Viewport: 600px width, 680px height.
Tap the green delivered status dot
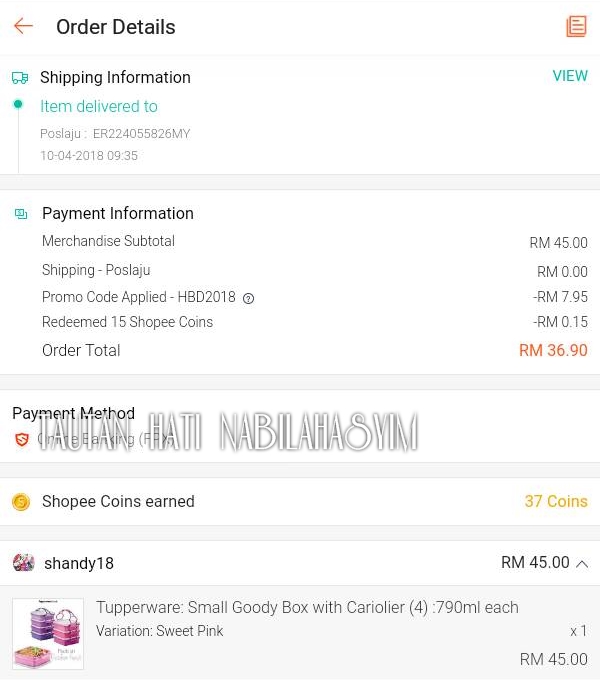[18, 104]
